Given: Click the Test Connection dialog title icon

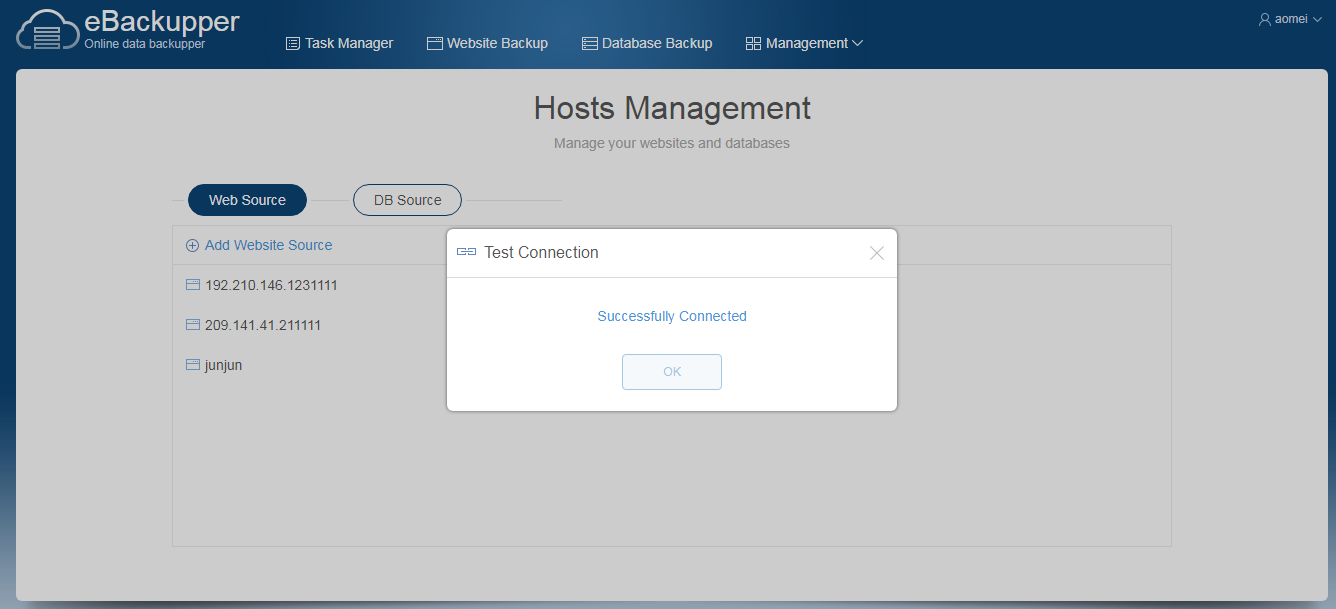Looking at the screenshot, I should tap(466, 252).
